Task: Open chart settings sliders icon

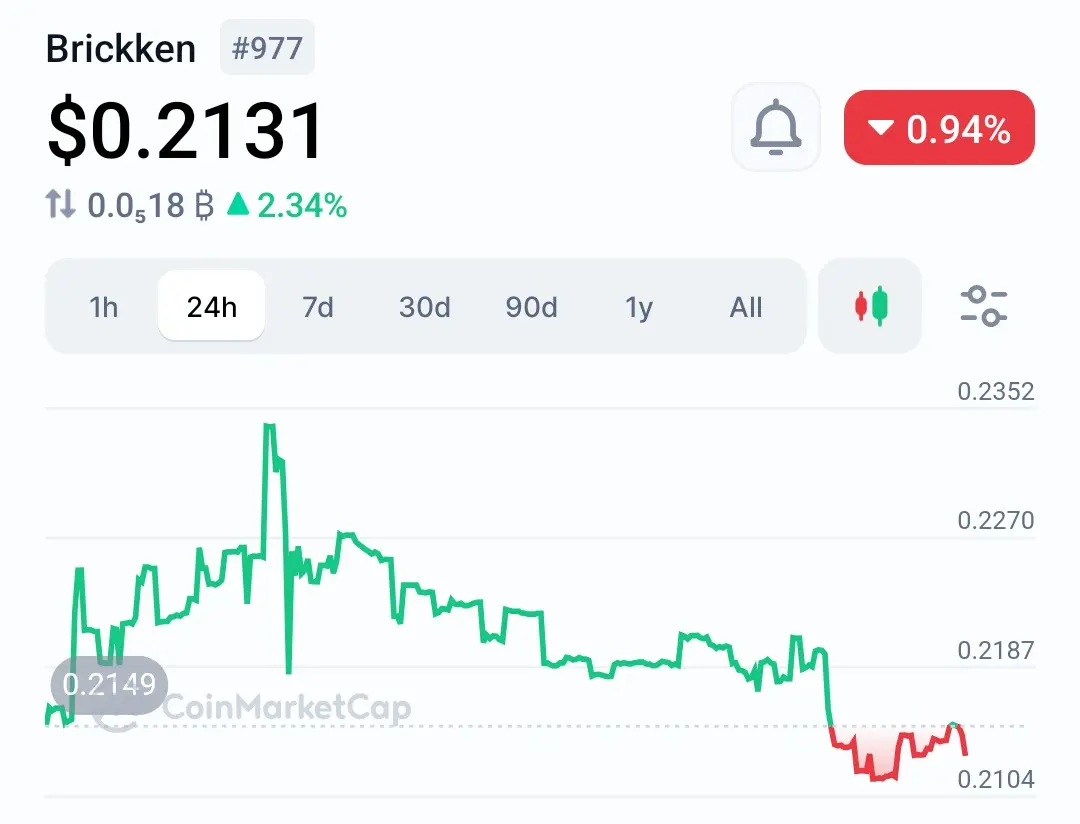Action: [x=984, y=306]
